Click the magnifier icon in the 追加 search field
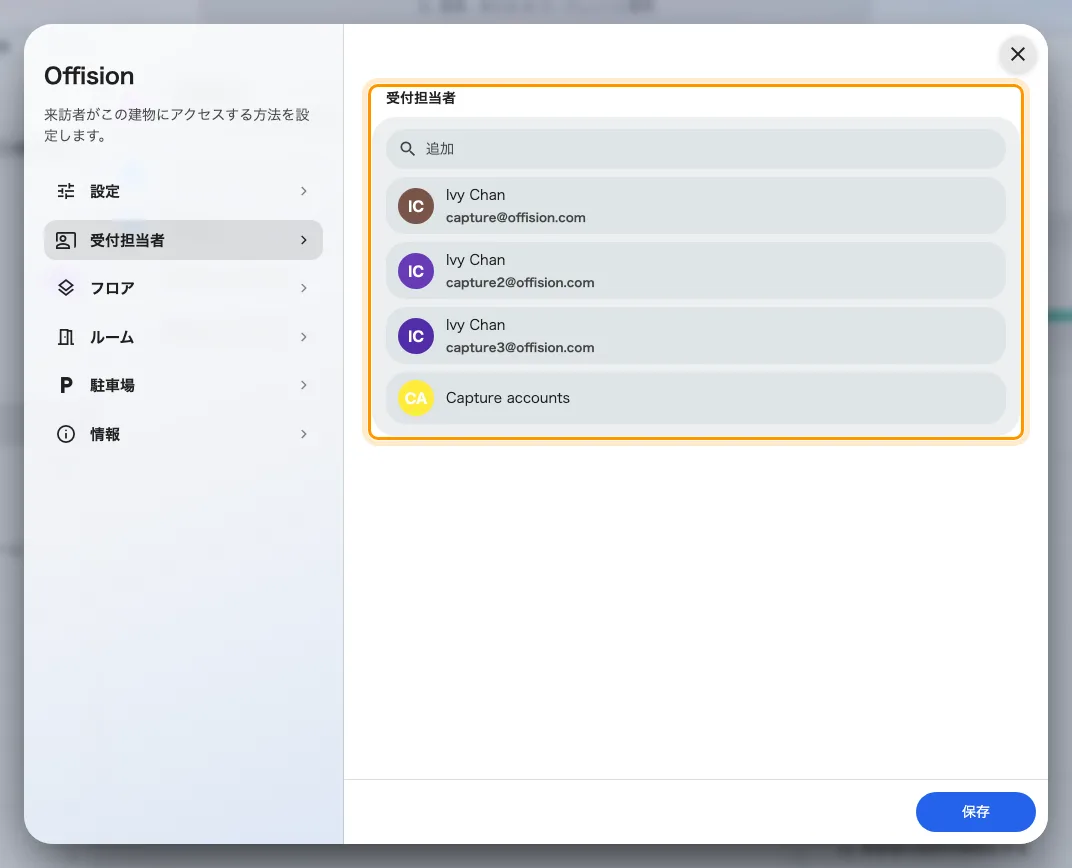 407,149
